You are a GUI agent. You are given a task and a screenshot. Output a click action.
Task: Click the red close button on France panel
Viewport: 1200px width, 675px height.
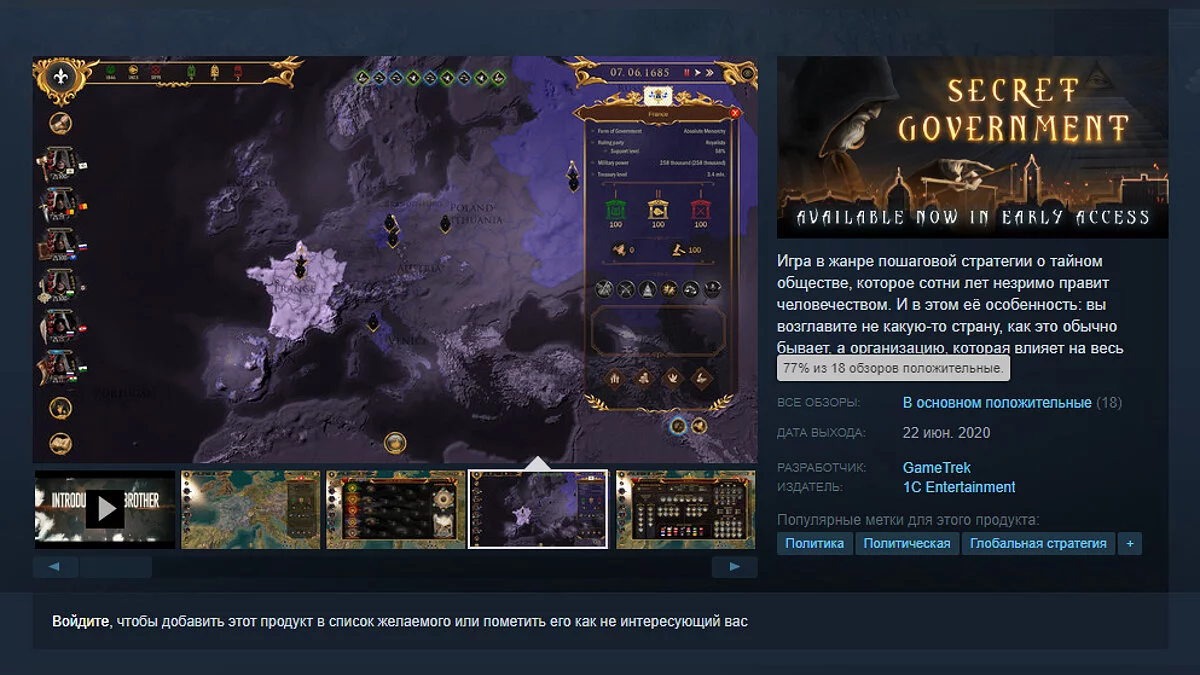pyautogui.click(x=736, y=113)
